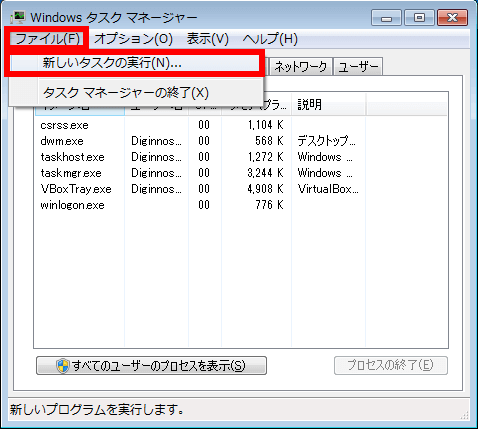Click memory value 1,272 K
The image size is (478, 429).
pyautogui.click(x=266, y=157)
